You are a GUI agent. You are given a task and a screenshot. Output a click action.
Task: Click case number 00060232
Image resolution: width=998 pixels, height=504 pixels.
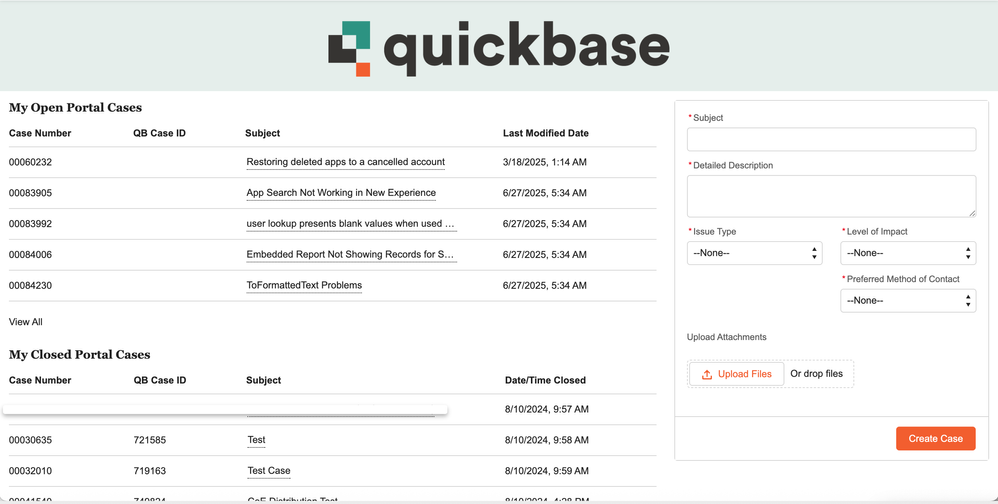[31, 162]
